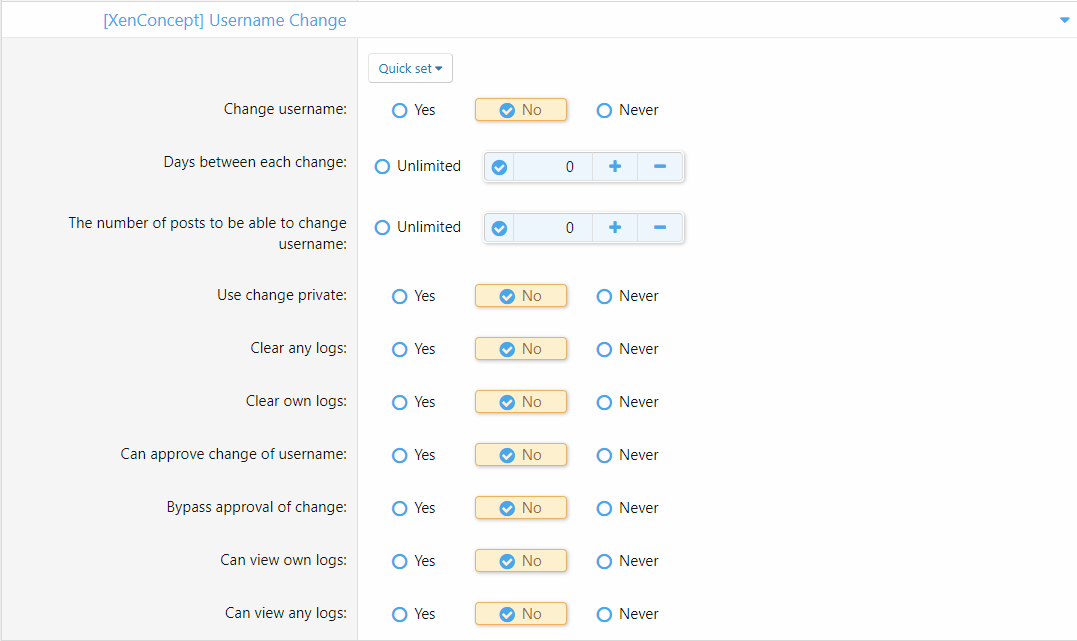1077x641 pixels.
Task: Collapse section using arrow at top right
Action: (1064, 20)
